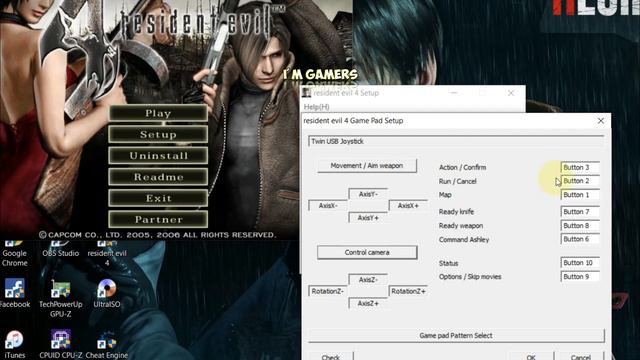This screenshot has height=360, width=640.
Task: Click the Check button
Action: click(x=331, y=356)
